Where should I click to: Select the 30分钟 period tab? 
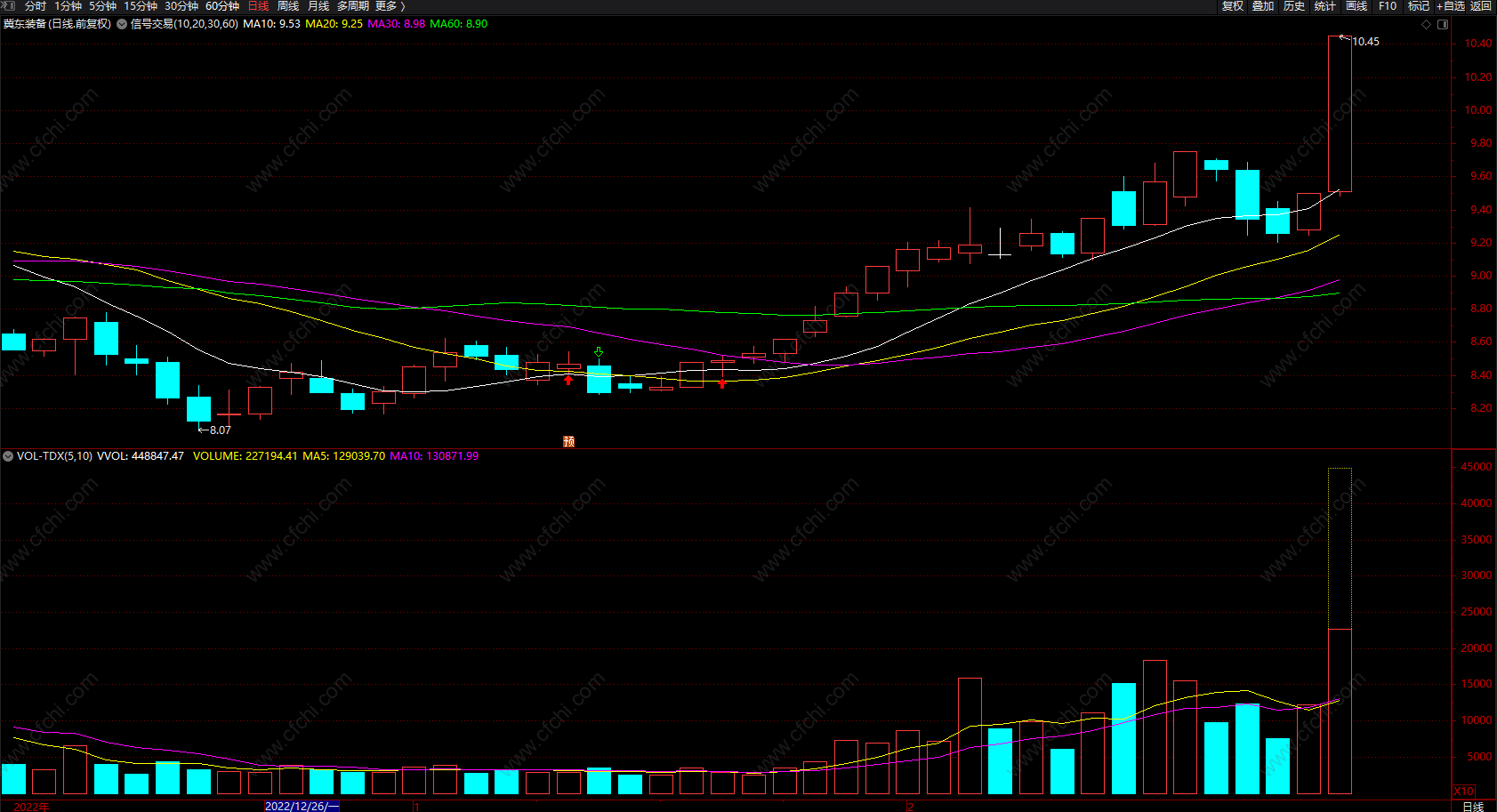click(x=181, y=6)
